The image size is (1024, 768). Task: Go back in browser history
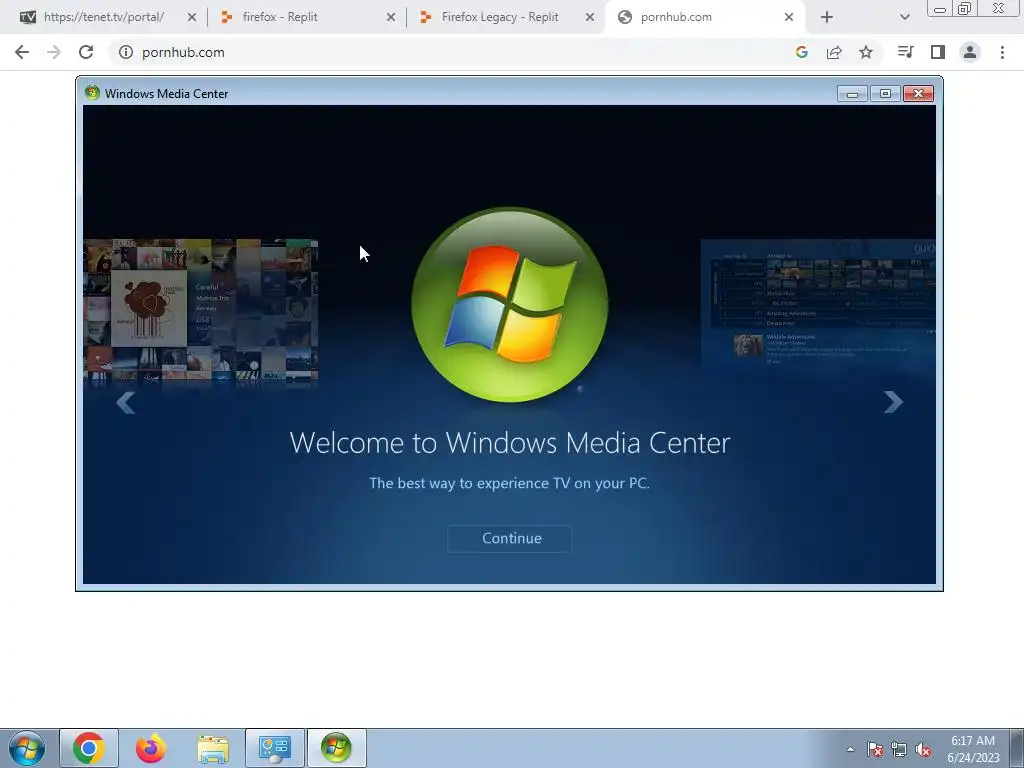pos(22,52)
